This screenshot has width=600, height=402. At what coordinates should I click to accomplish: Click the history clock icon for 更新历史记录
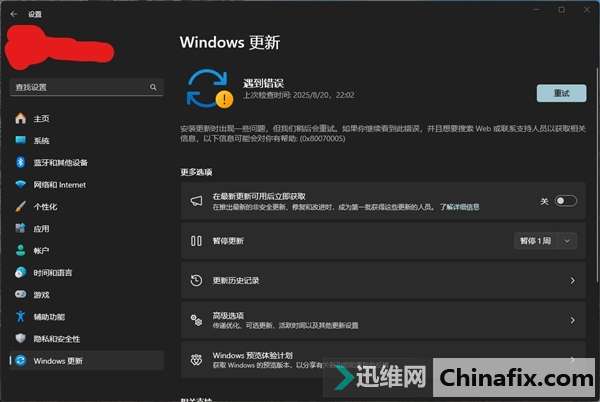[x=196, y=280]
